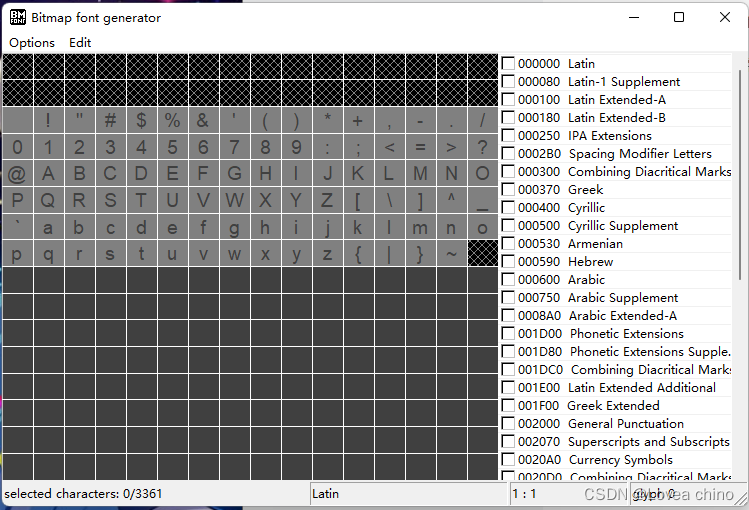Click the selected characters status text
749x510 pixels.
[83, 493]
